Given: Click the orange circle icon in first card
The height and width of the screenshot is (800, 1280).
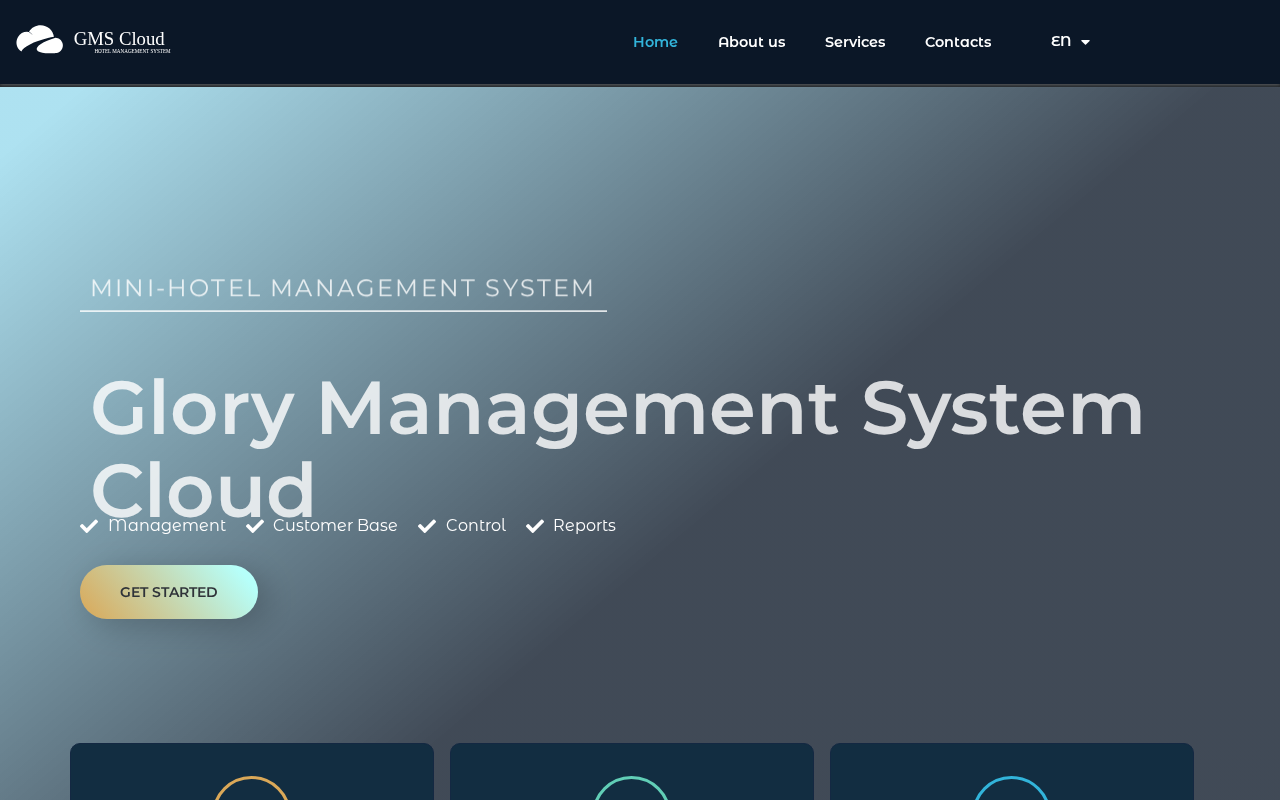Looking at the screenshot, I should tap(252, 788).
